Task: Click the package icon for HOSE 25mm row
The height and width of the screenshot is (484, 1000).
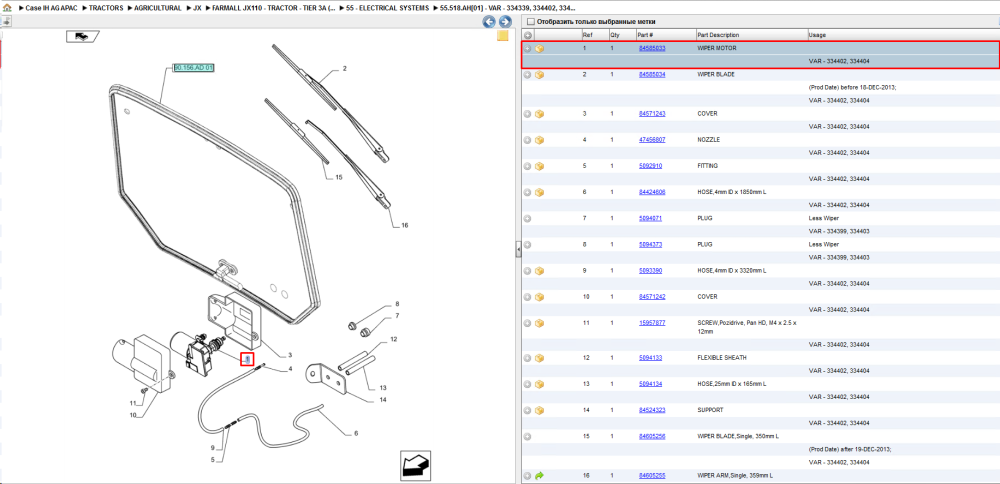Action: [540, 385]
